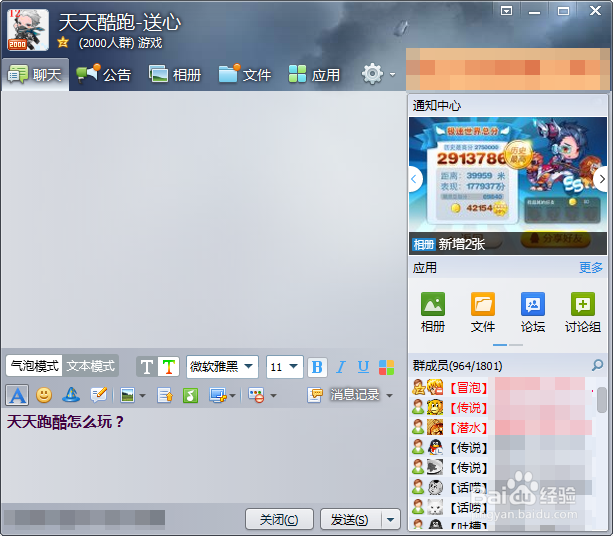The height and width of the screenshot is (536, 613).
Task: Show previous notification banner slide
Action: [414, 179]
